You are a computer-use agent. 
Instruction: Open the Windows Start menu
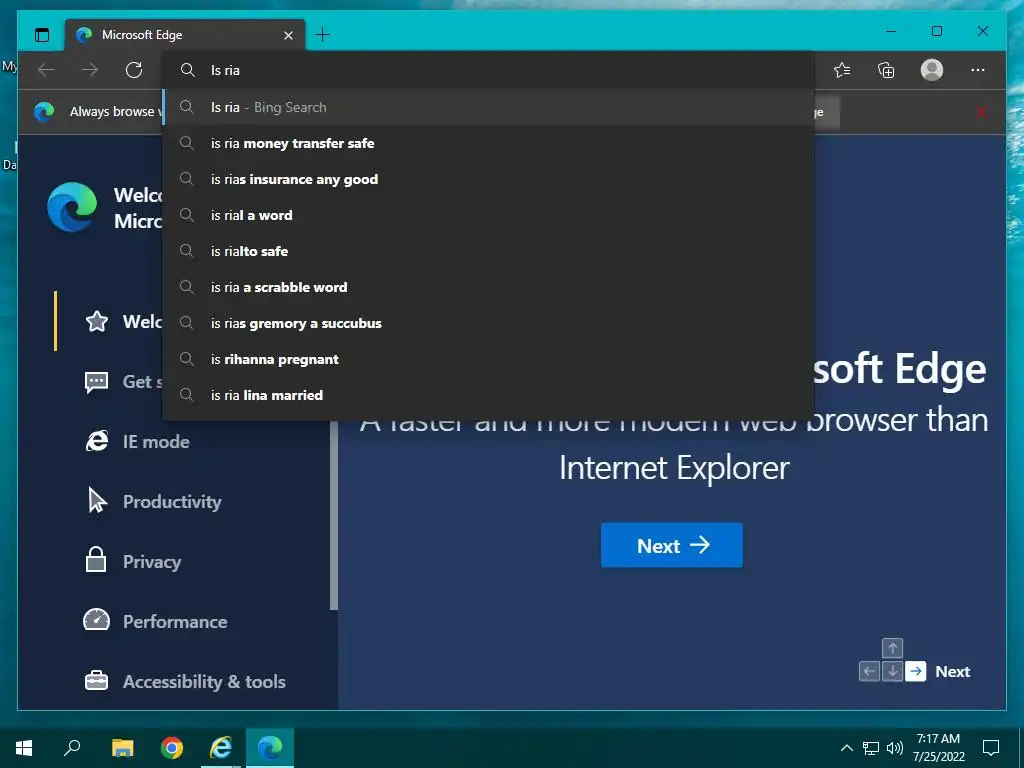[x=24, y=748]
